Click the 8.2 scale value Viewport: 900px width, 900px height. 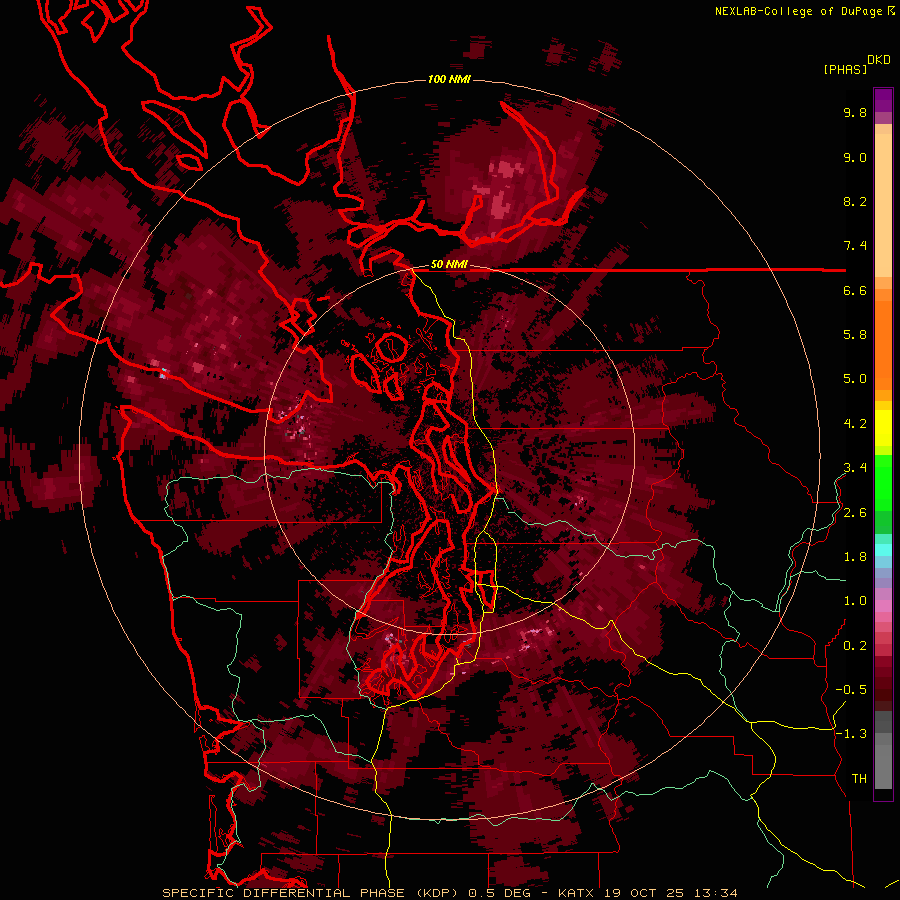[x=855, y=201]
